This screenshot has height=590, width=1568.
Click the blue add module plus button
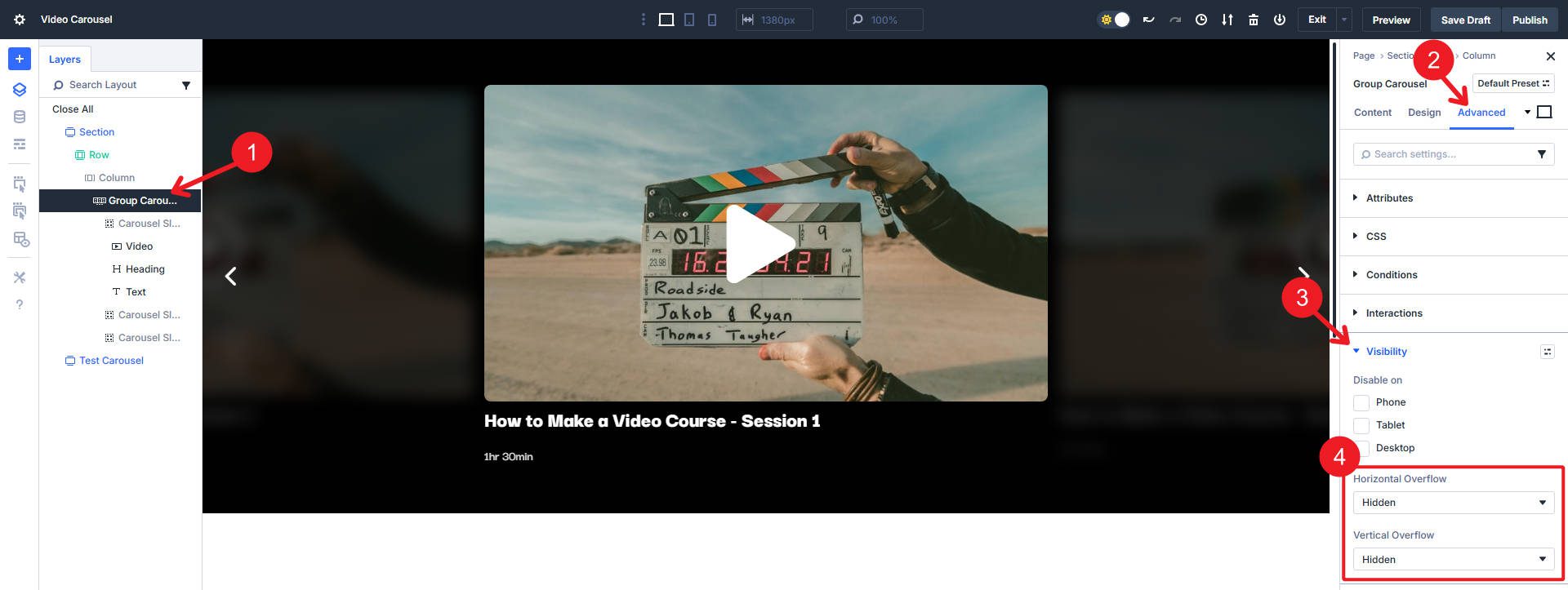[x=20, y=59]
